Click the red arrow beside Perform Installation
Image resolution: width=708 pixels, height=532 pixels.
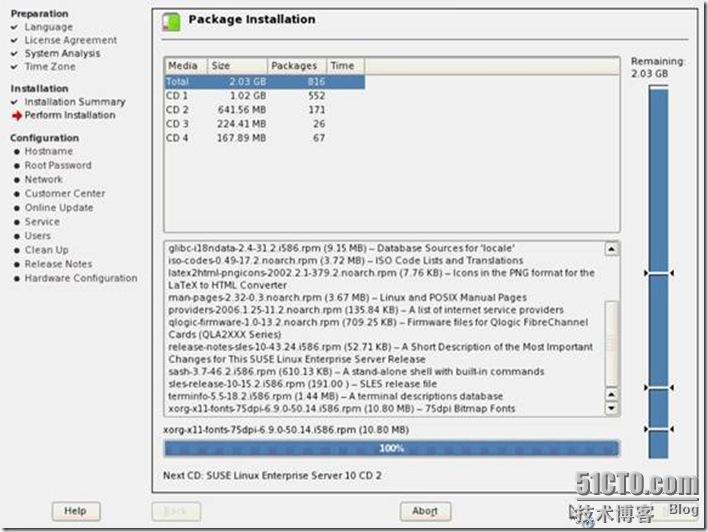tap(17, 116)
